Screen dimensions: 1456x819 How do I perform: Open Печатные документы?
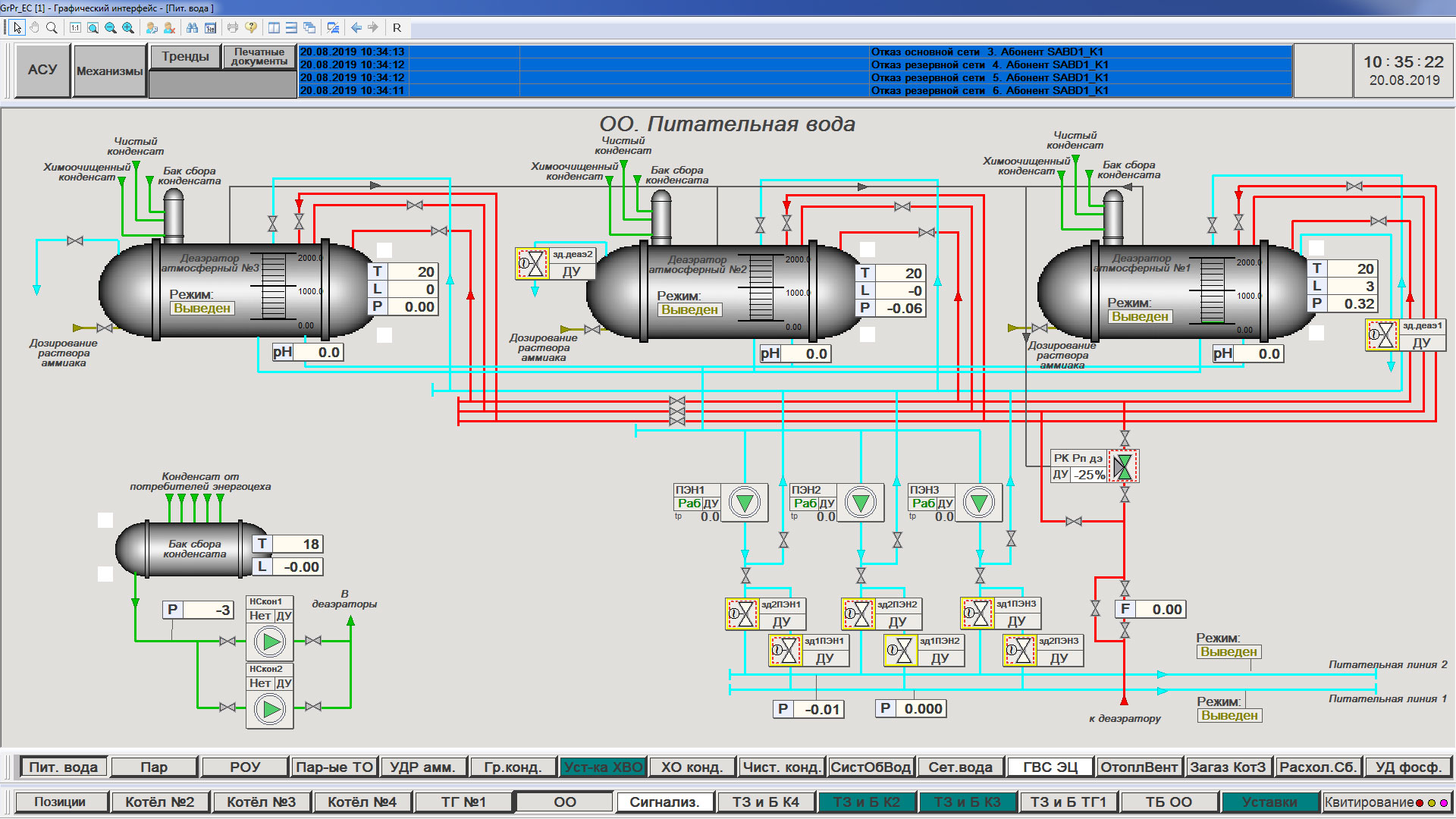pyautogui.click(x=259, y=57)
